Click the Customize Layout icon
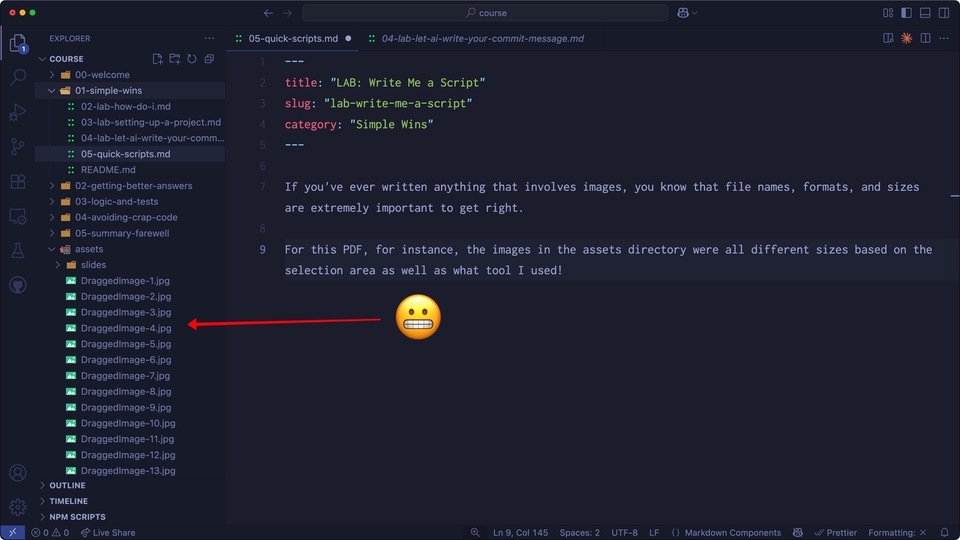This screenshot has width=960, height=540. [x=888, y=13]
